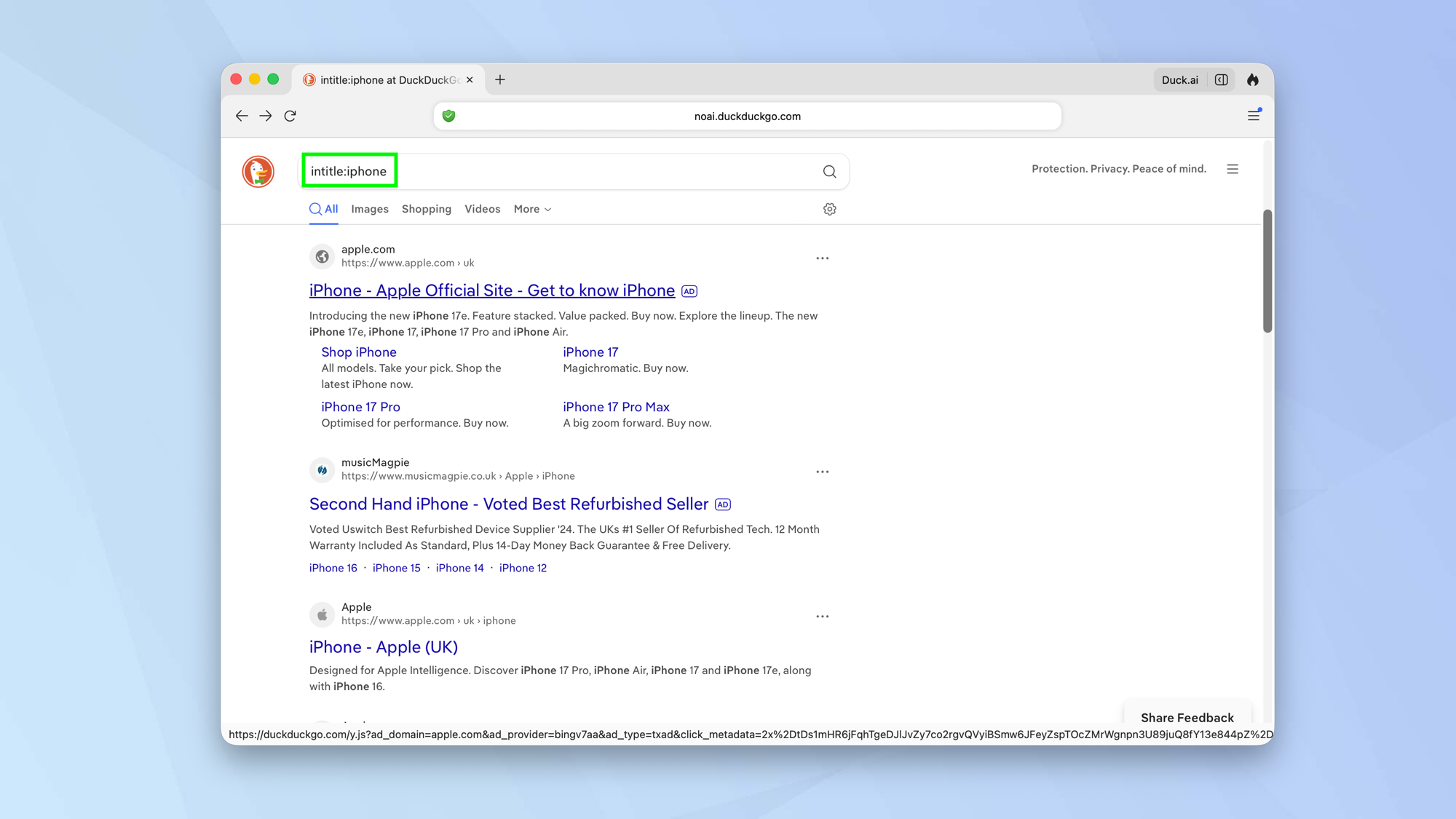Open iPhone - Apple Official Site link
Image resolution: width=1456 pixels, height=819 pixels.
click(x=492, y=290)
